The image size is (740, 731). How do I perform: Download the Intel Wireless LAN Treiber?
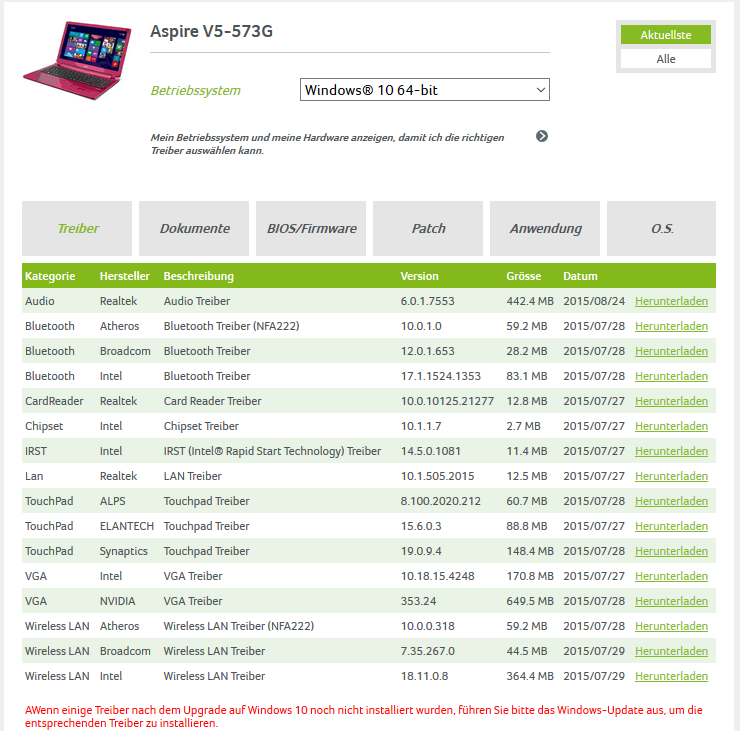(671, 676)
